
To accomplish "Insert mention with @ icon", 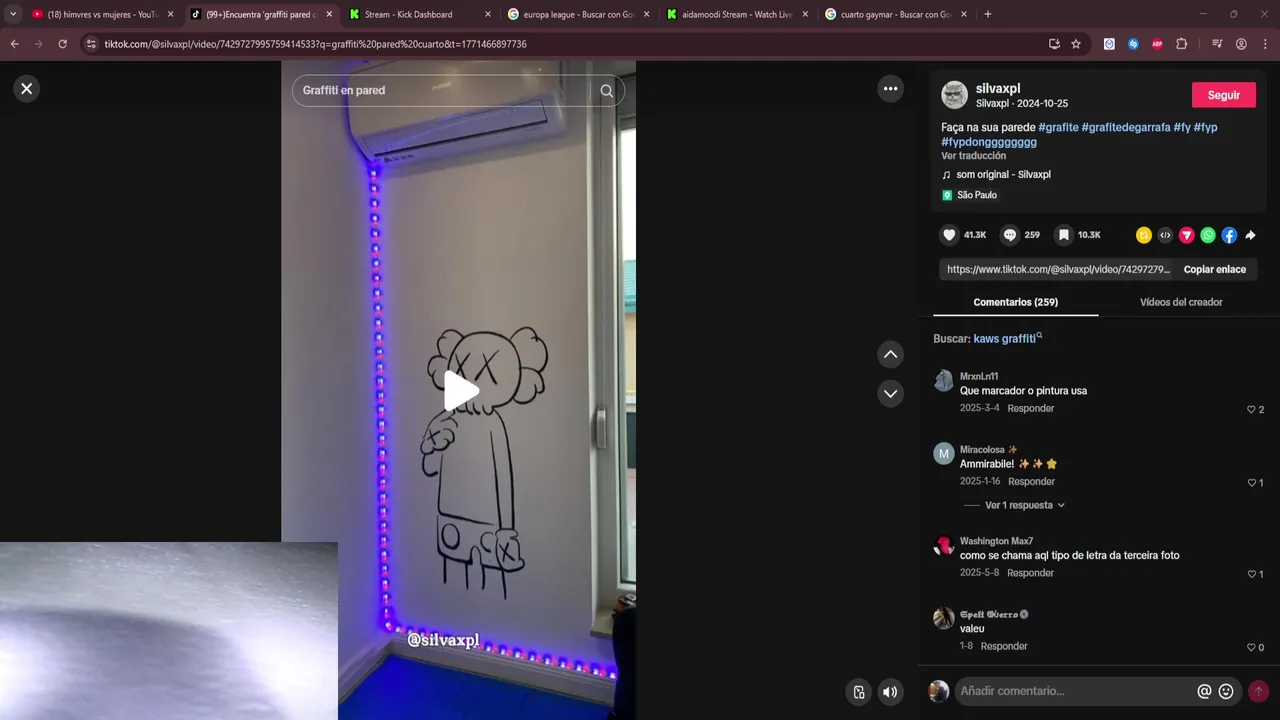I will [1204, 691].
